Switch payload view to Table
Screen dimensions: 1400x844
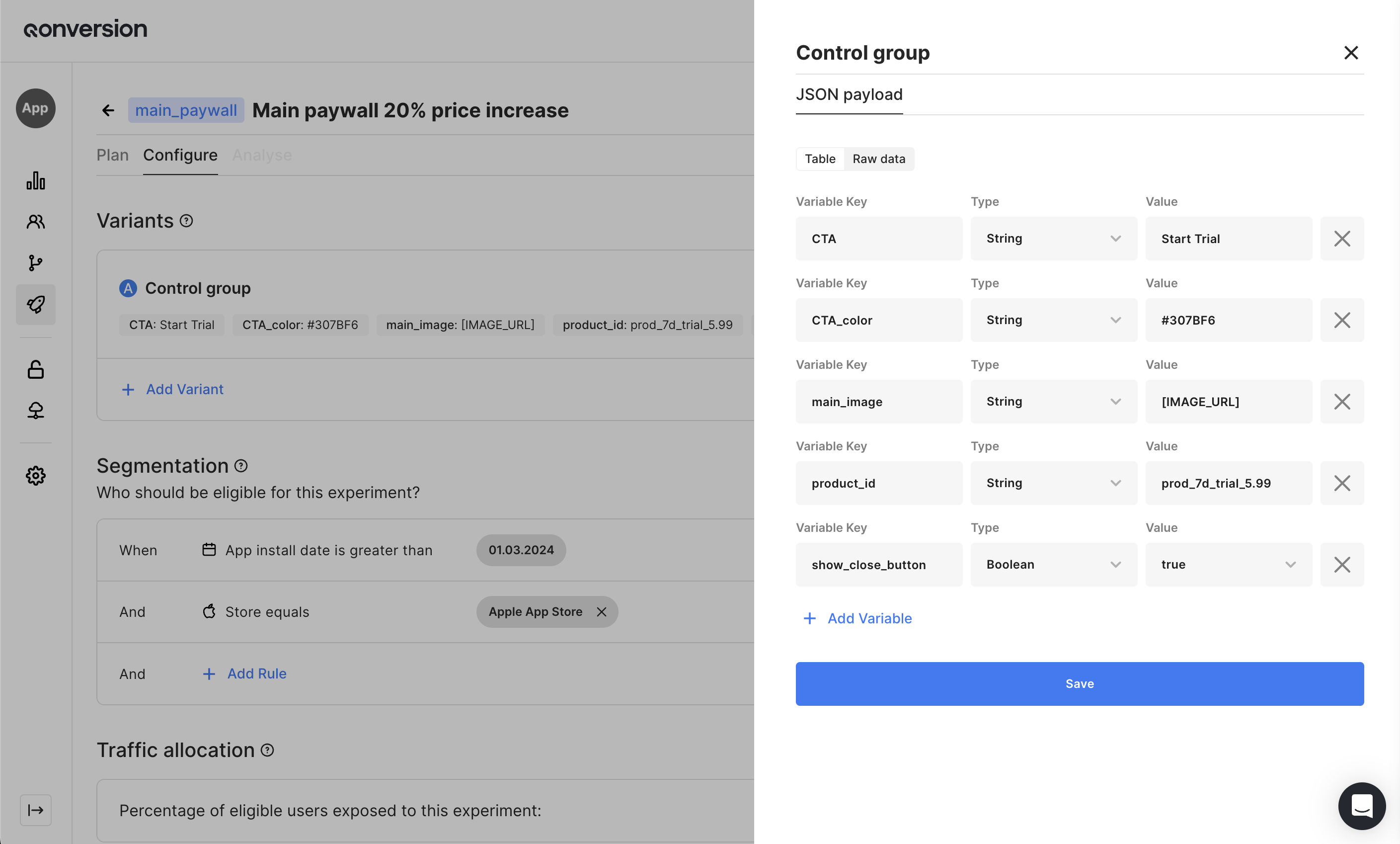[819, 159]
